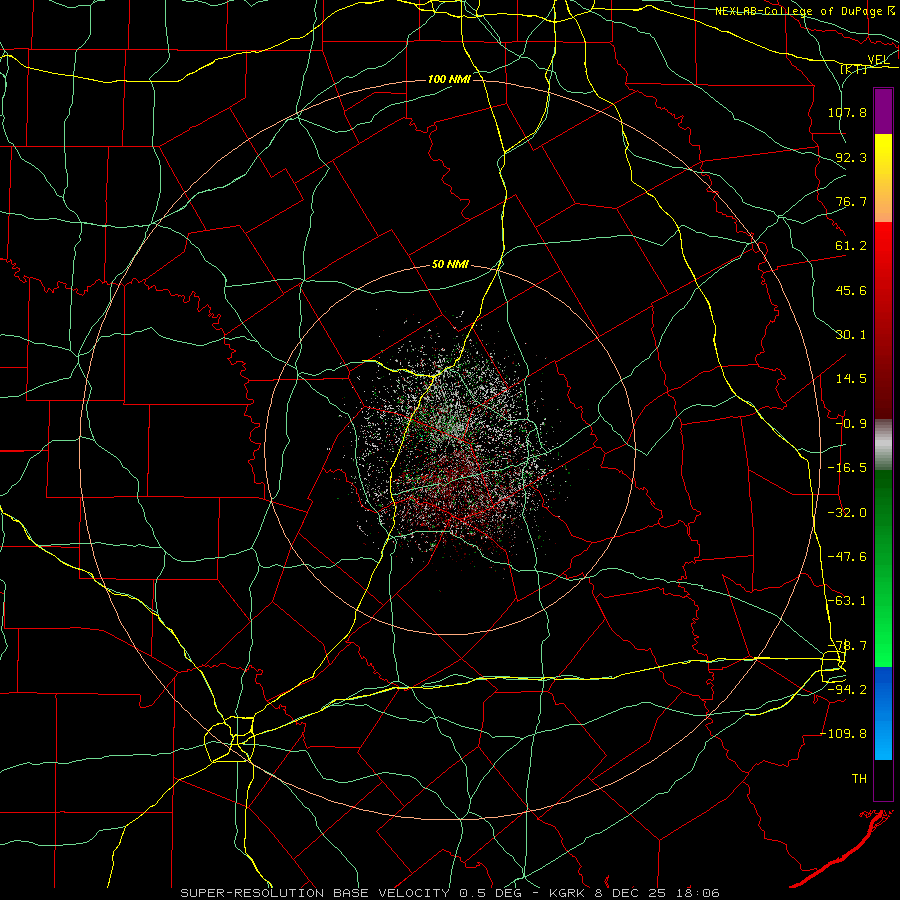Screen dimensions: 900x900
Task: Click the 76.7 scale value
Action: click(851, 201)
